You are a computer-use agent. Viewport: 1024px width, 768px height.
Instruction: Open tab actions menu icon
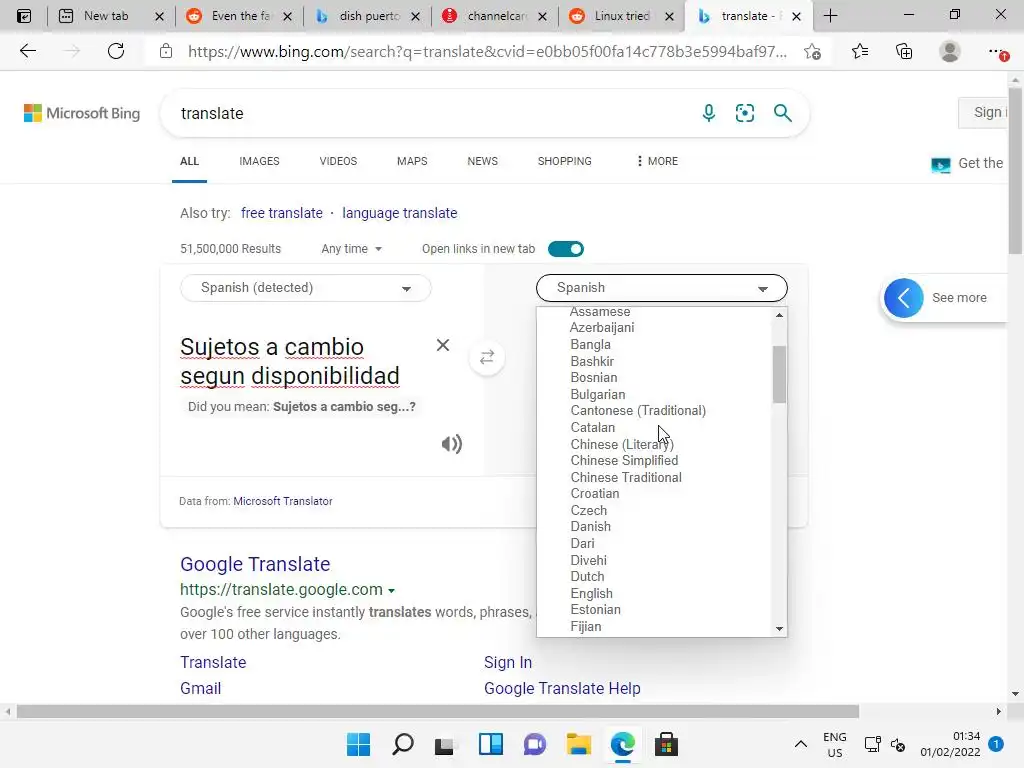coord(24,16)
